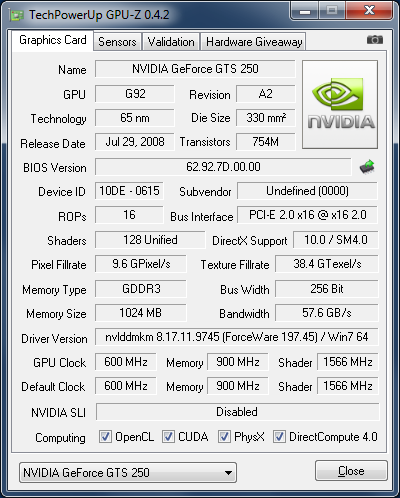Click the NVIDIA SLI Disabled field
Viewport: 400px width, 498px height.
(237, 412)
